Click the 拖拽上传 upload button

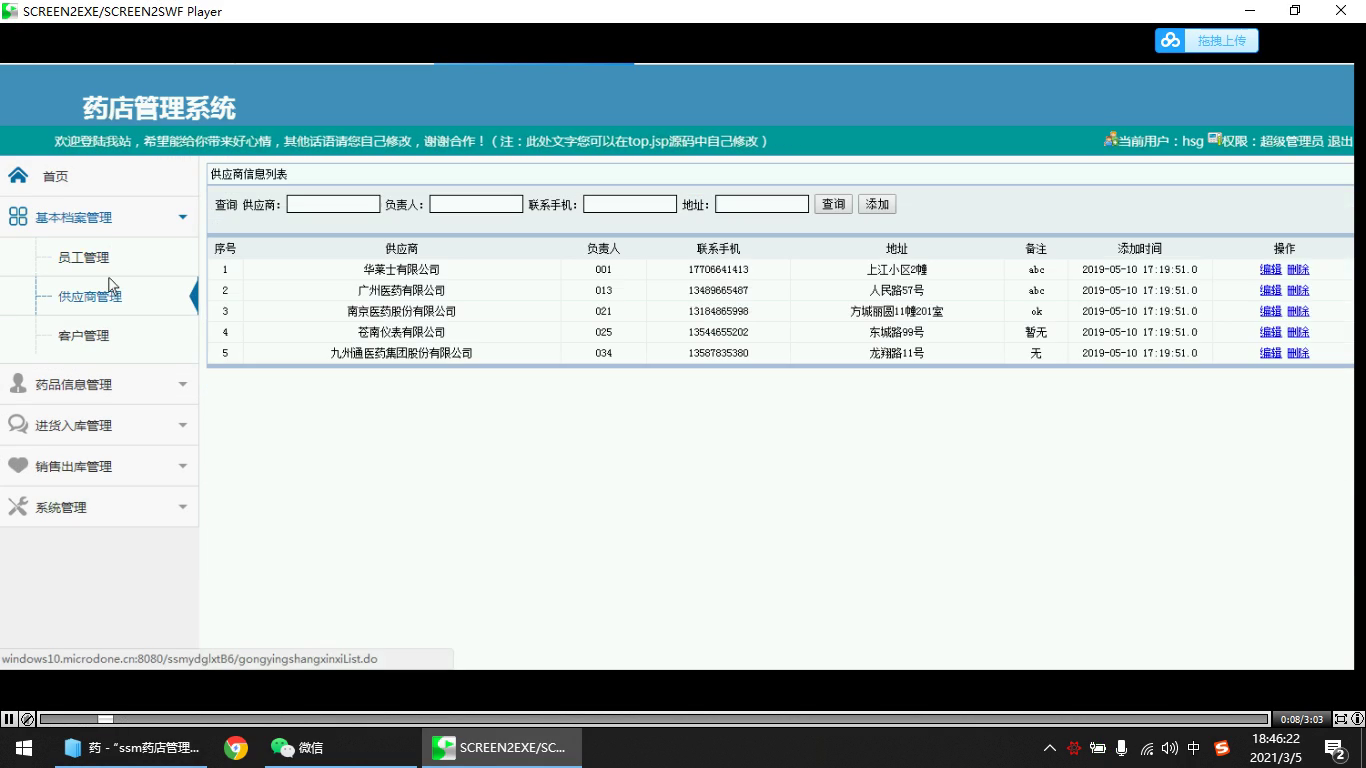tap(1207, 40)
